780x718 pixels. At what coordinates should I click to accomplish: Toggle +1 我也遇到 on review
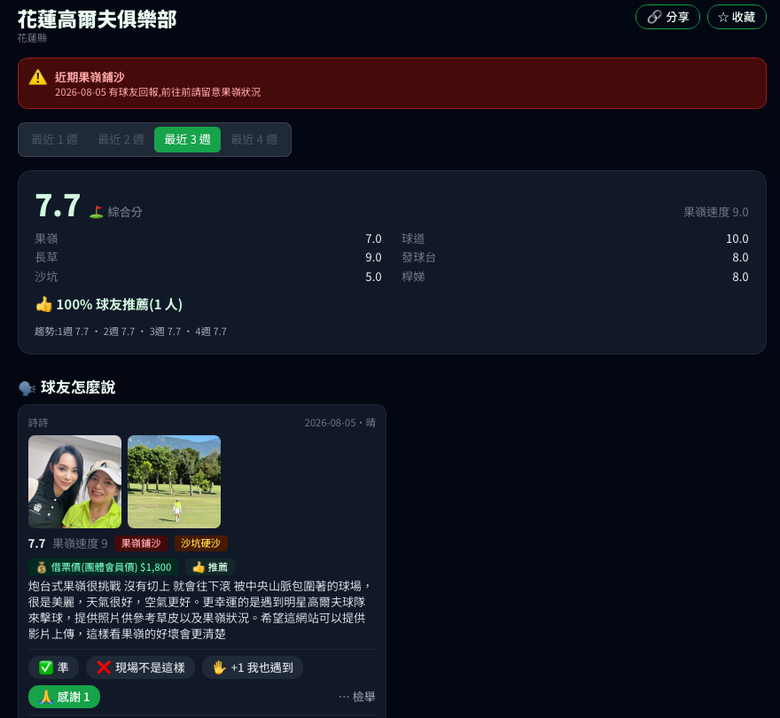click(x=252, y=668)
